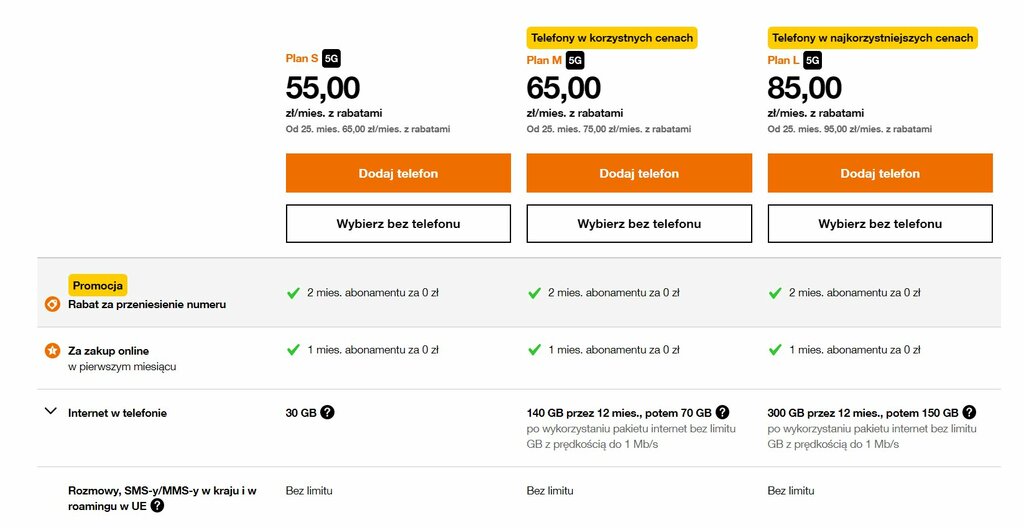Add a phone to Plan S

click(x=398, y=173)
